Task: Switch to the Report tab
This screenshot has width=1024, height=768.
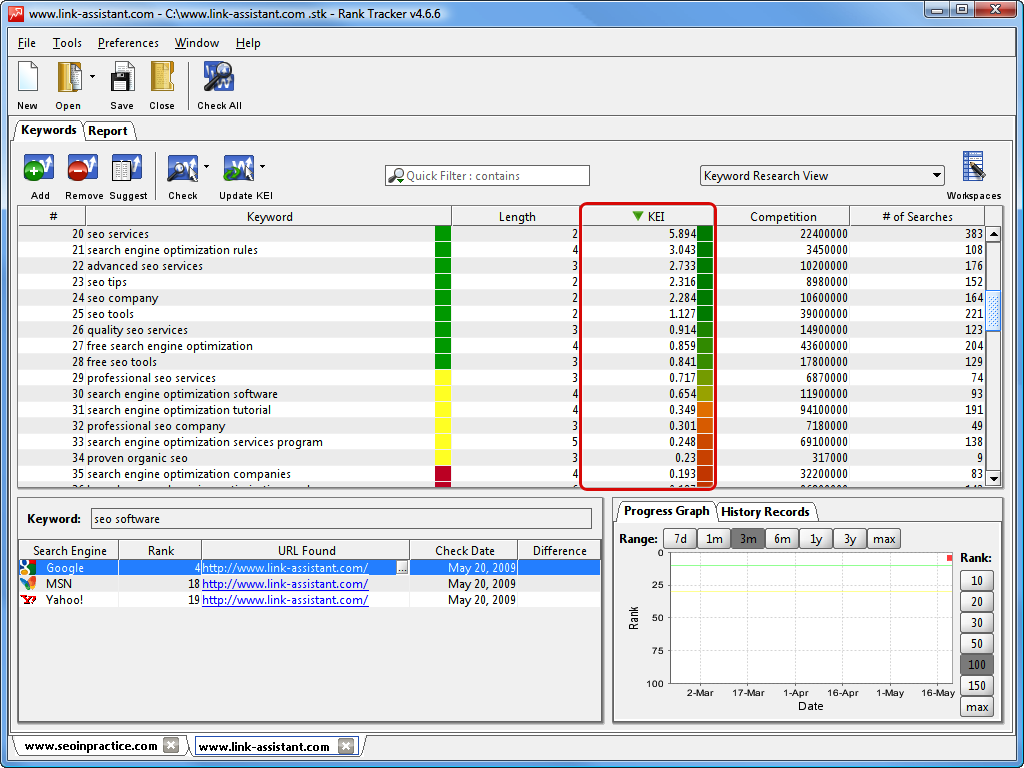Action: tap(108, 131)
